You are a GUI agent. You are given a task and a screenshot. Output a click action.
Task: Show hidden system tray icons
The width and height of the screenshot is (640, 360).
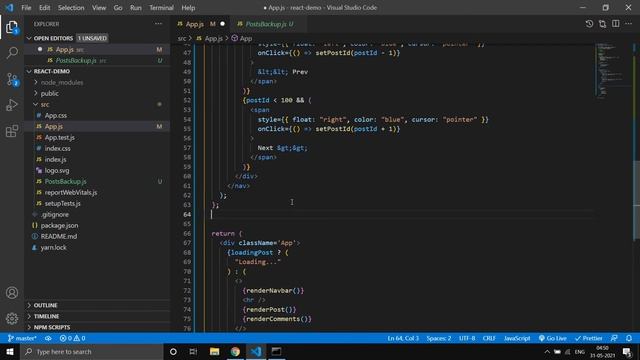point(547,351)
